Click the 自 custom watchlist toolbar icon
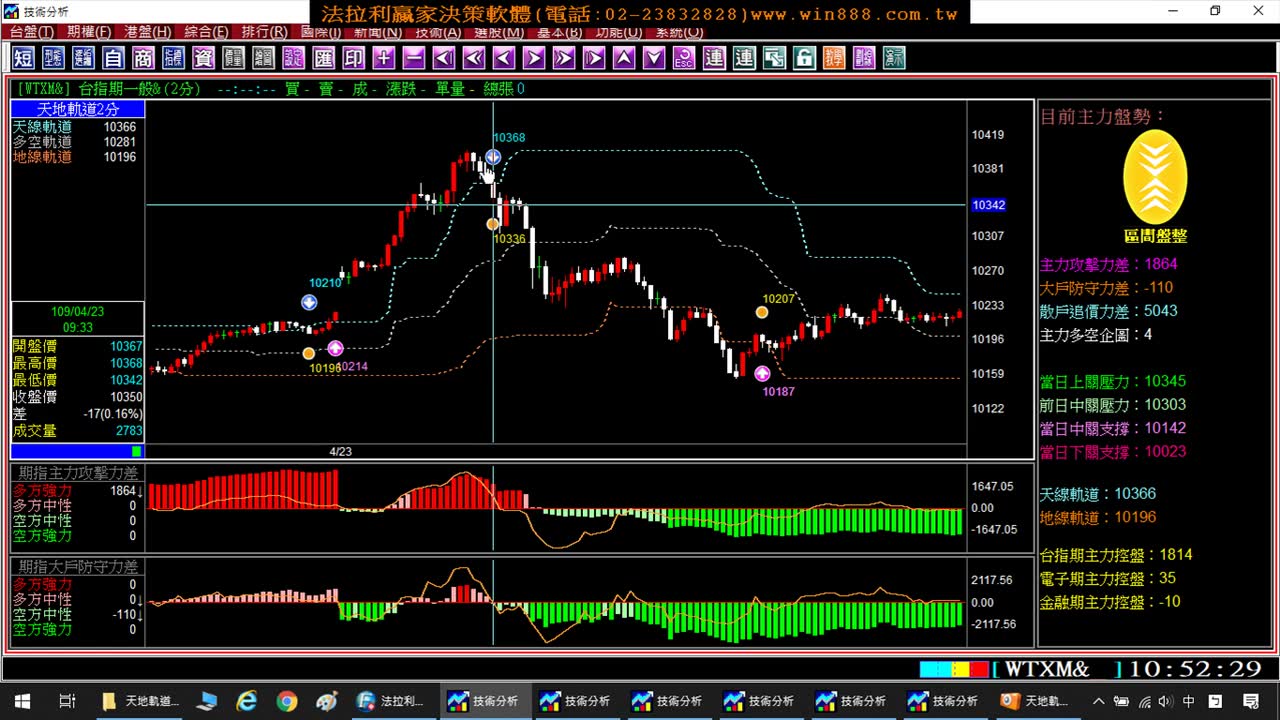The image size is (1280, 720). (x=113, y=58)
